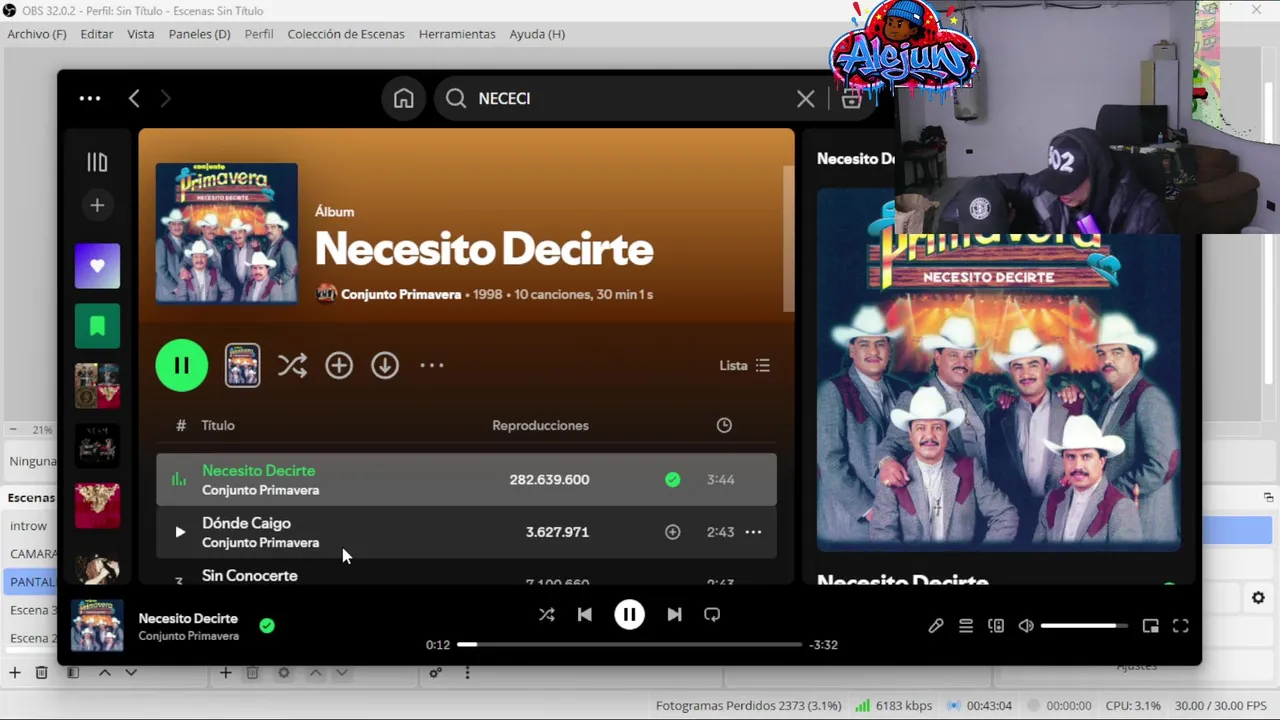Open OBS Herramientas menu
Image resolution: width=1280 pixels, height=720 pixels.
(457, 34)
